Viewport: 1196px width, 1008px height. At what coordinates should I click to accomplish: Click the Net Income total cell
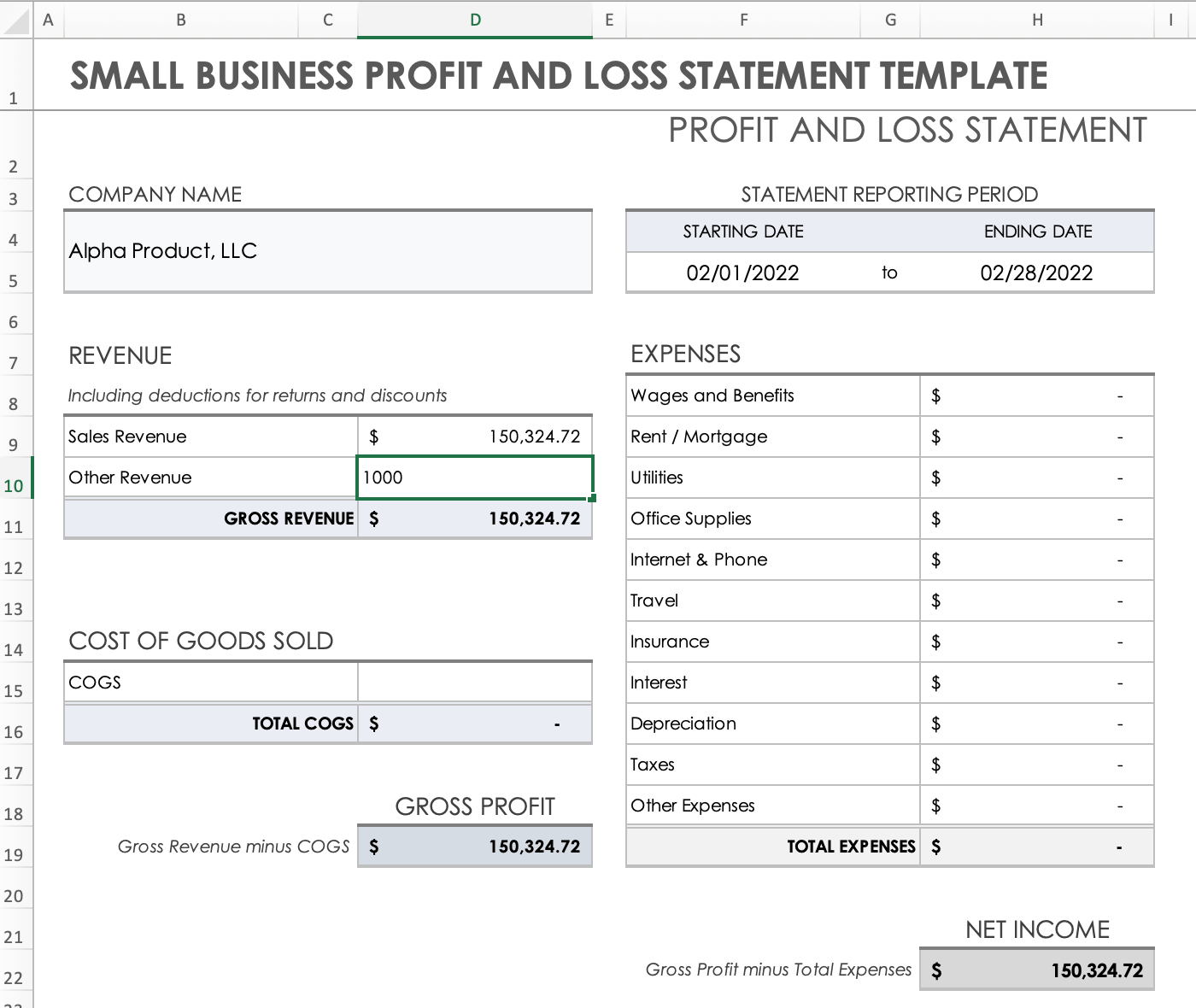[x=1036, y=970]
